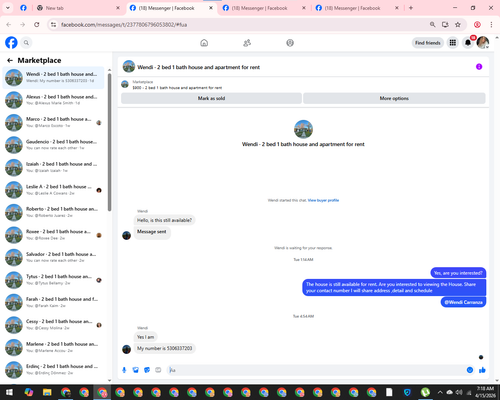500x400 pixels.
Task: Open the Alexus conversation in list
Action: click(x=53, y=100)
